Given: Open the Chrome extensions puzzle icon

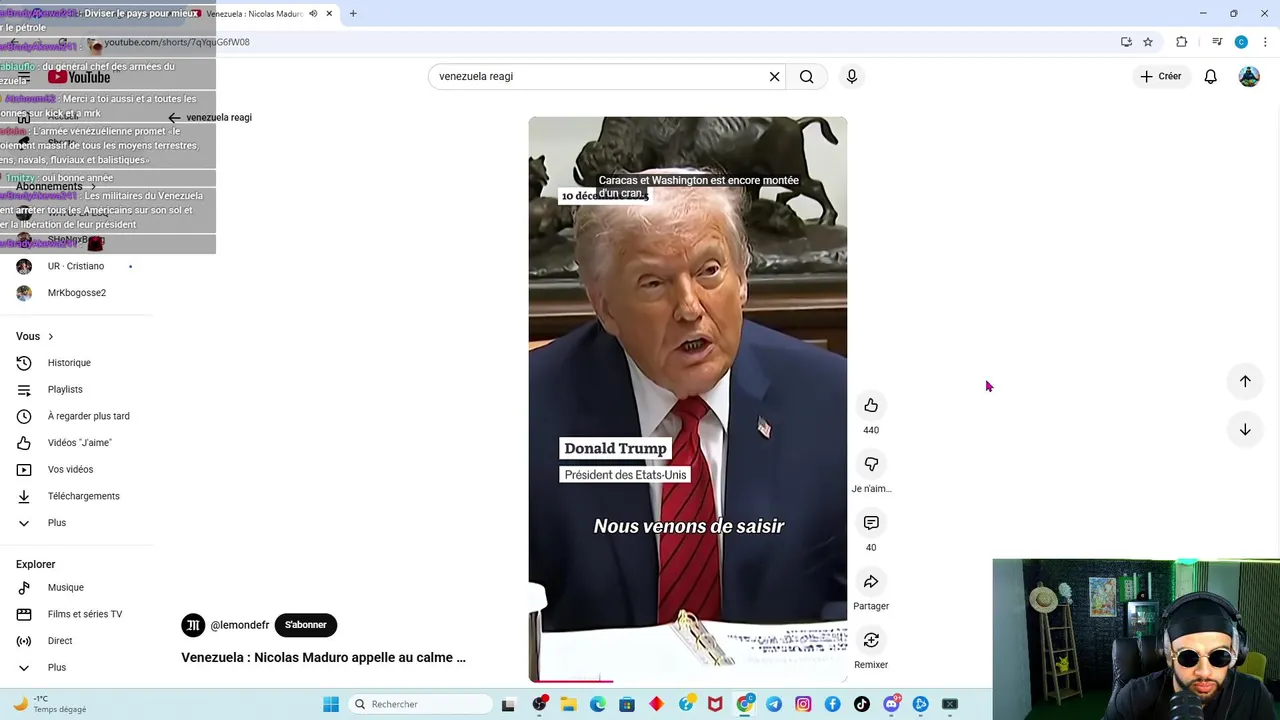Looking at the screenshot, I should pos(1182,42).
